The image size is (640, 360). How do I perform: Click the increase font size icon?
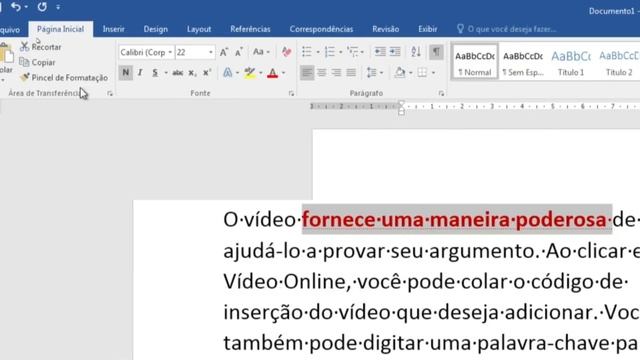click(224, 52)
